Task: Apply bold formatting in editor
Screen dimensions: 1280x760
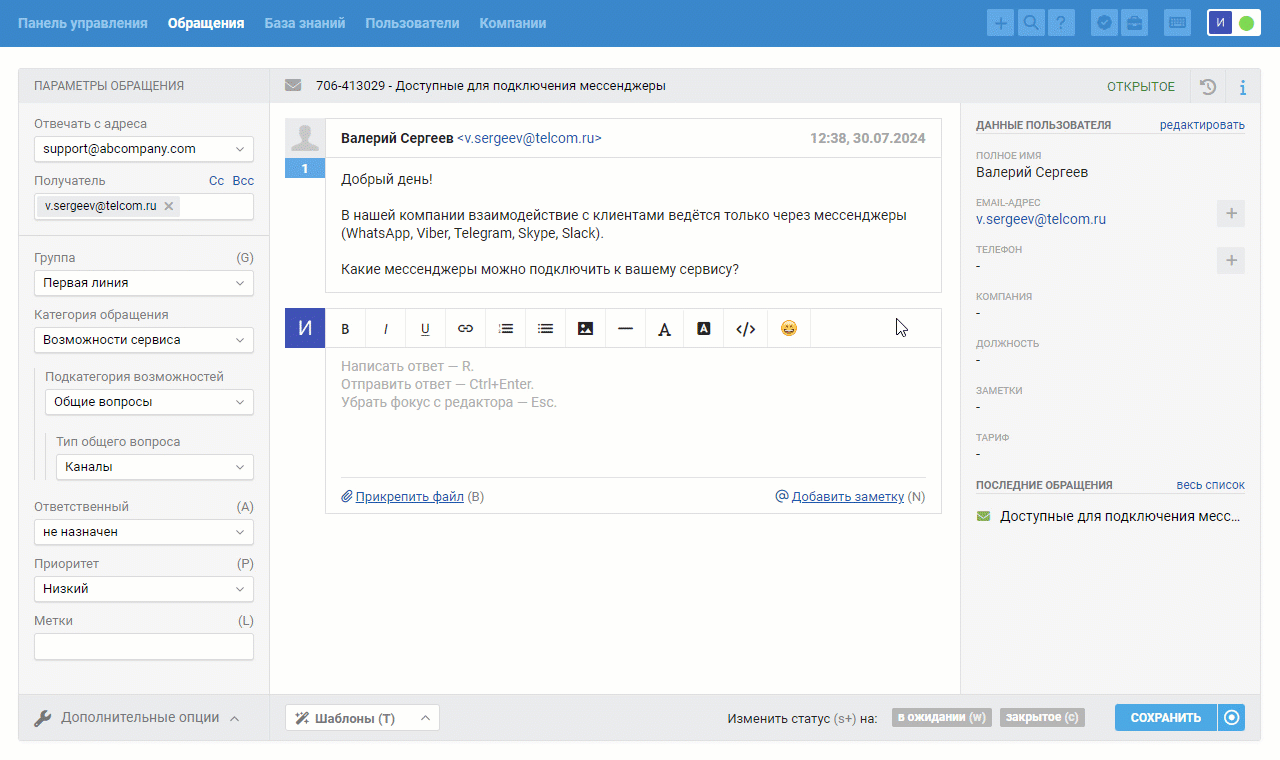Action: [x=346, y=328]
